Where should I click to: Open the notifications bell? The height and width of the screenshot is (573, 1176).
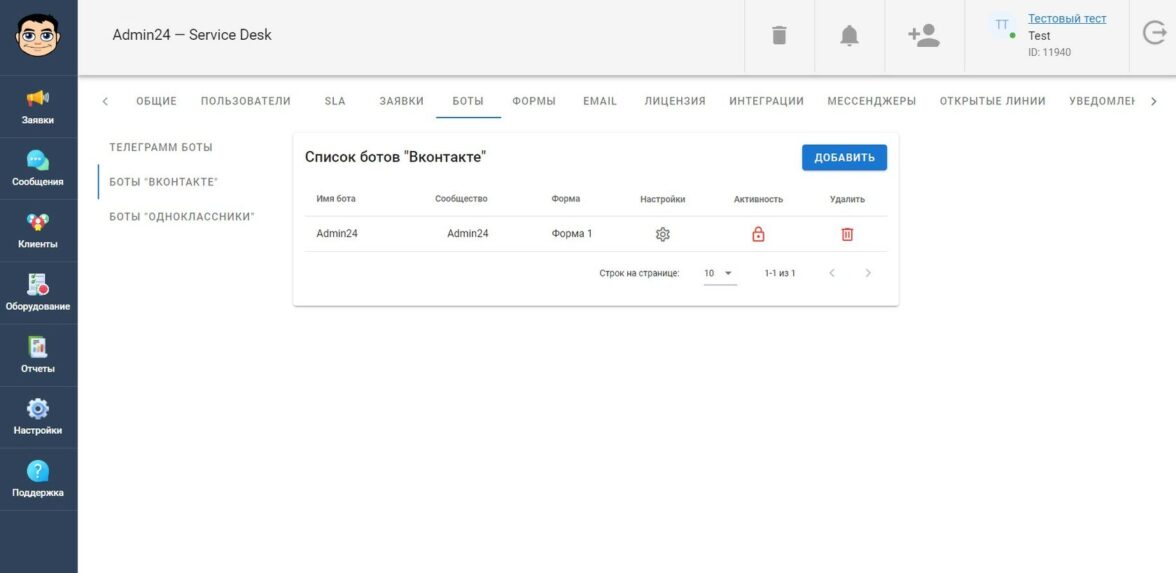pos(849,36)
